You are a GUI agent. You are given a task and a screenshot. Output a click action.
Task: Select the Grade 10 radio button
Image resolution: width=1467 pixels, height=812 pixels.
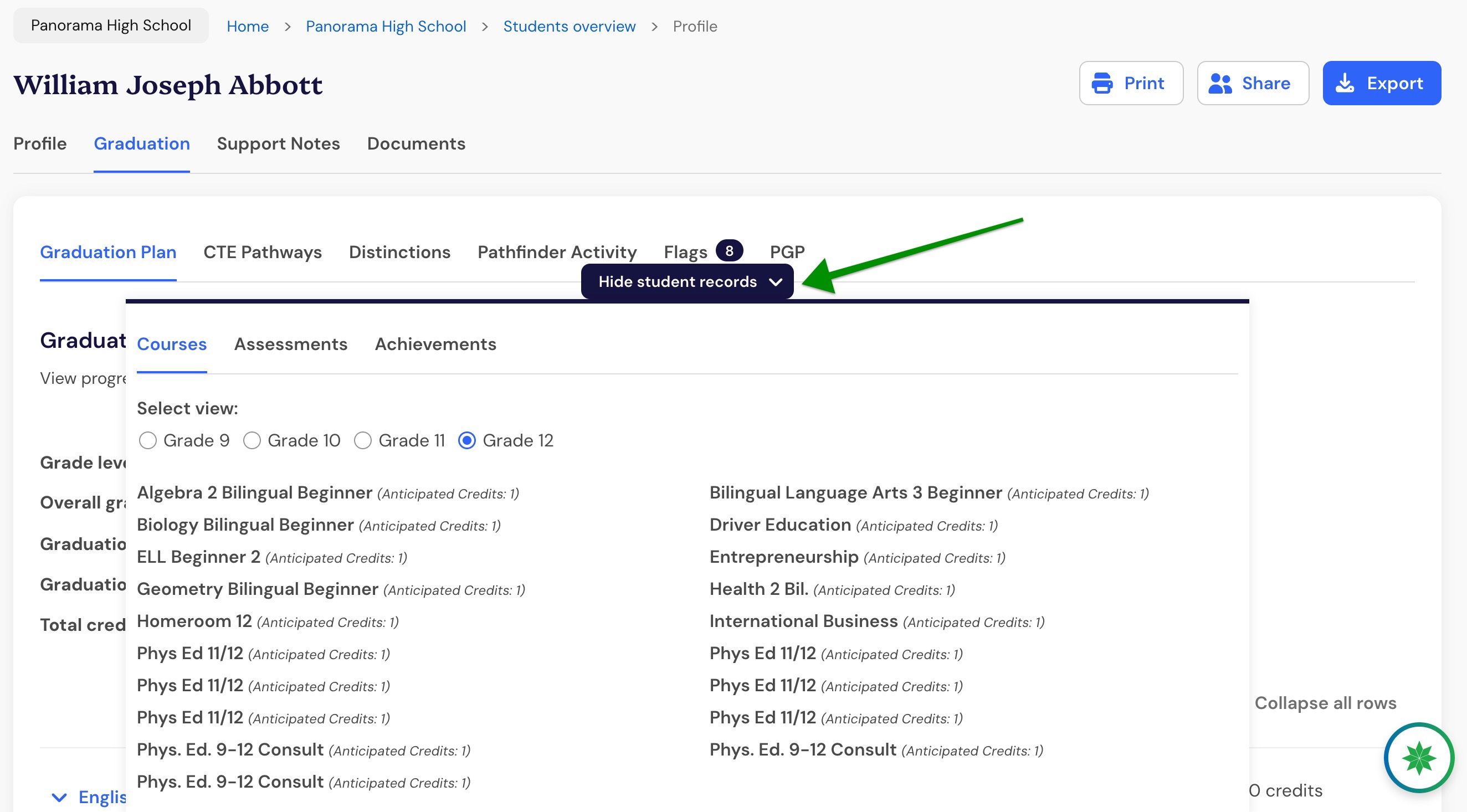(x=252, y=440)
